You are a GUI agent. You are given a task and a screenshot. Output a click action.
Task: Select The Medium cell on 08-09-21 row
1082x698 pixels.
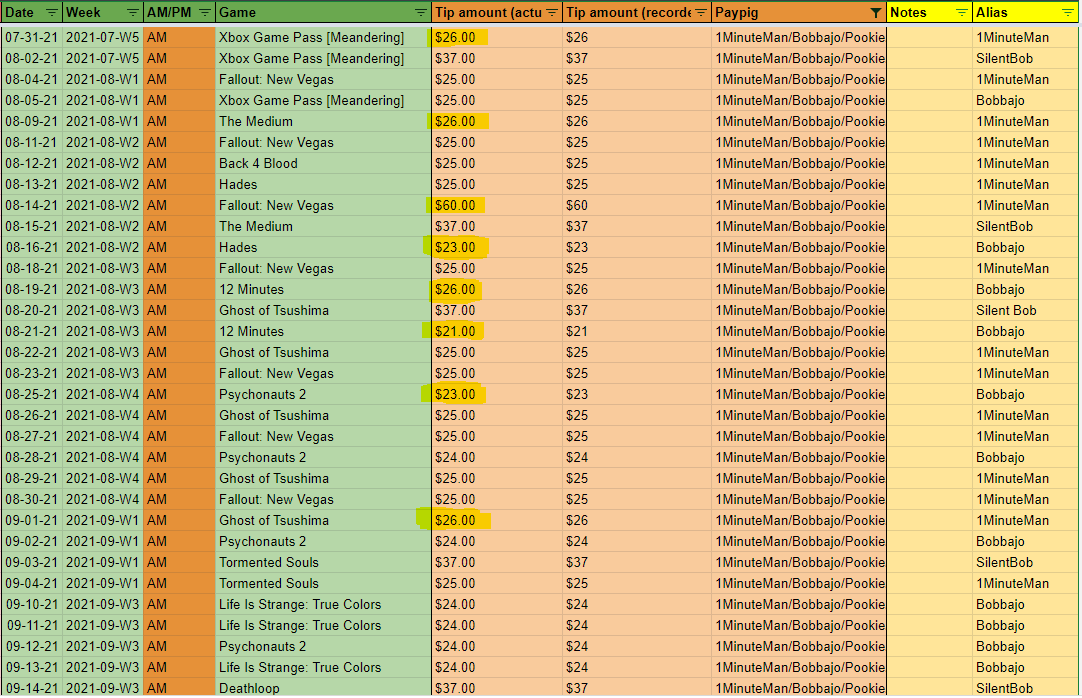[x=323, y=121]
